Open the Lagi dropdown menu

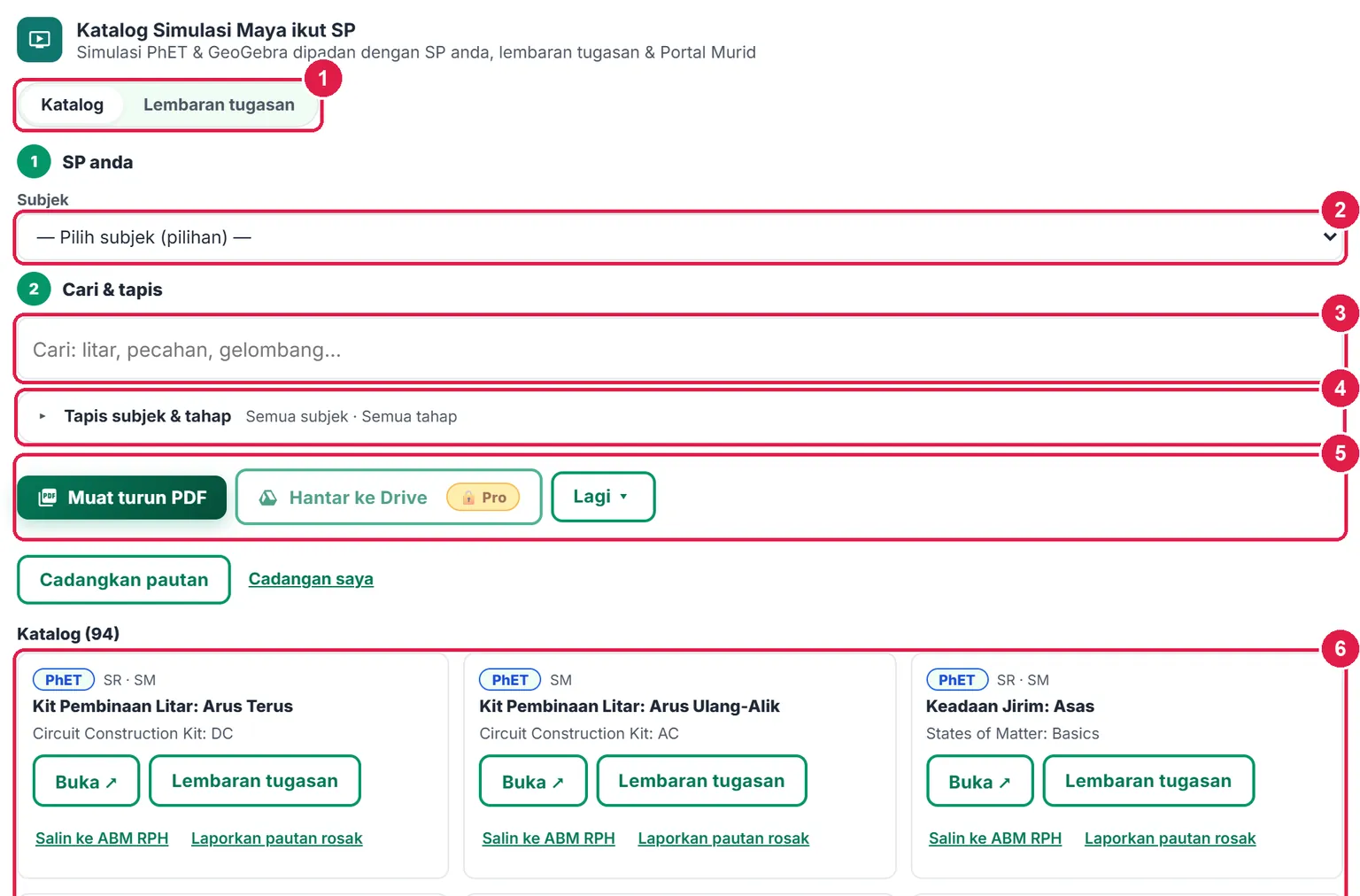click(603, 497)
